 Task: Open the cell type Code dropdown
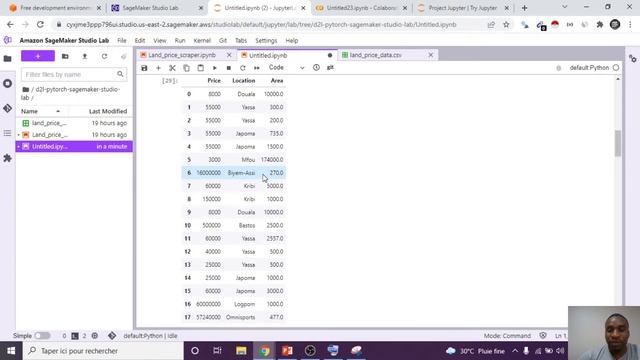[286, 67]
